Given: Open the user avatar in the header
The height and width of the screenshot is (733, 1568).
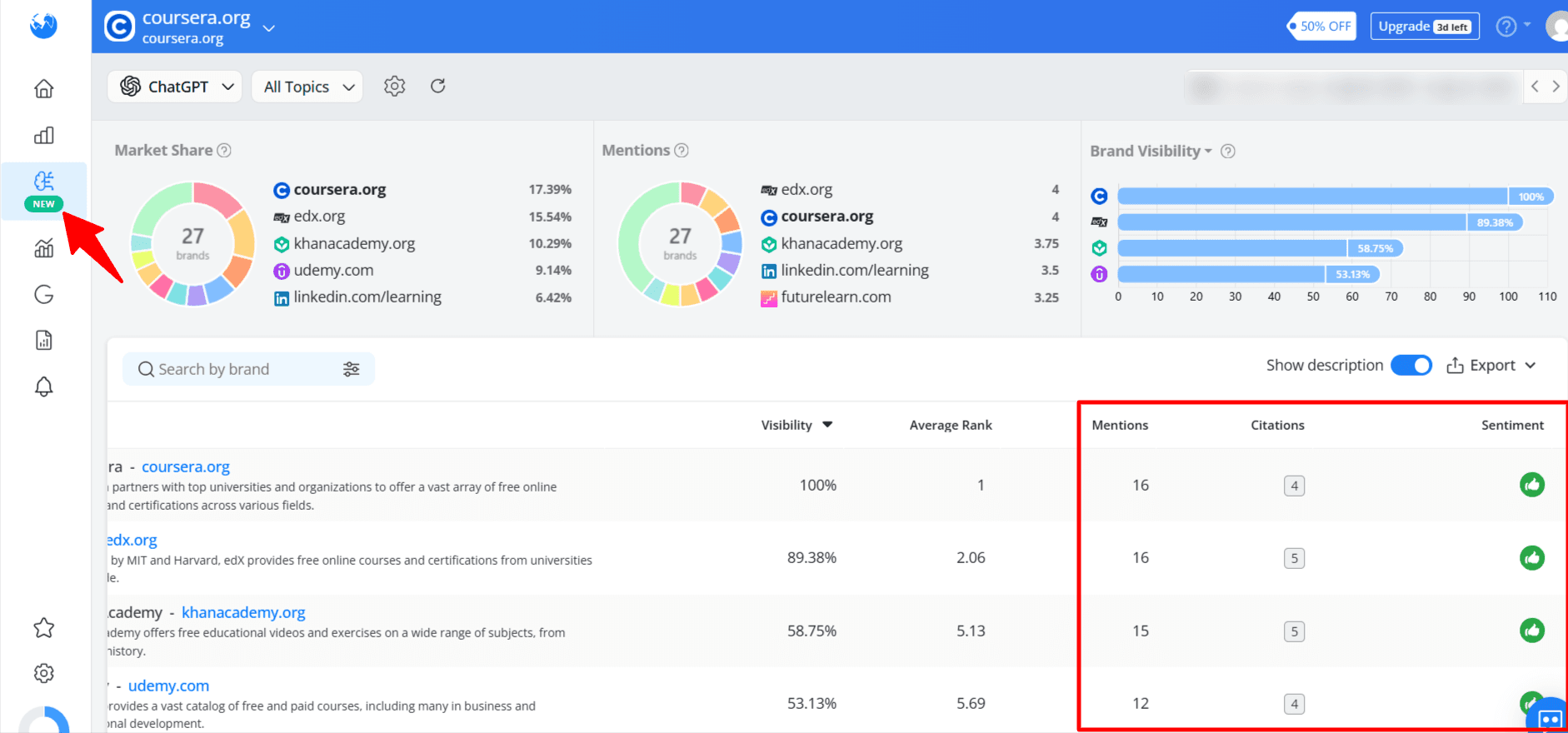Looking at the screenshot, I should [1556, 27].
